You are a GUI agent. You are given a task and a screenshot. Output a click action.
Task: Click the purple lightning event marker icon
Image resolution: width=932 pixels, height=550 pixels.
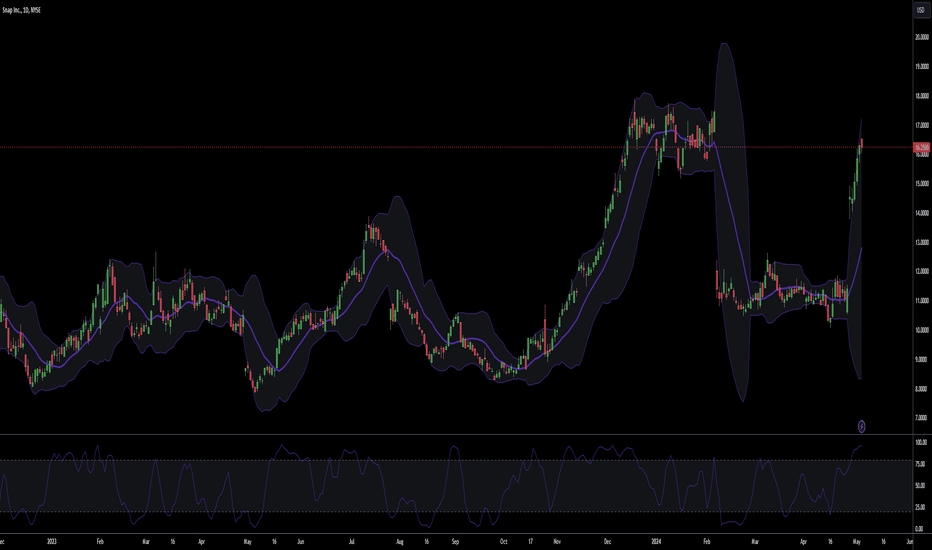[861, 426]
